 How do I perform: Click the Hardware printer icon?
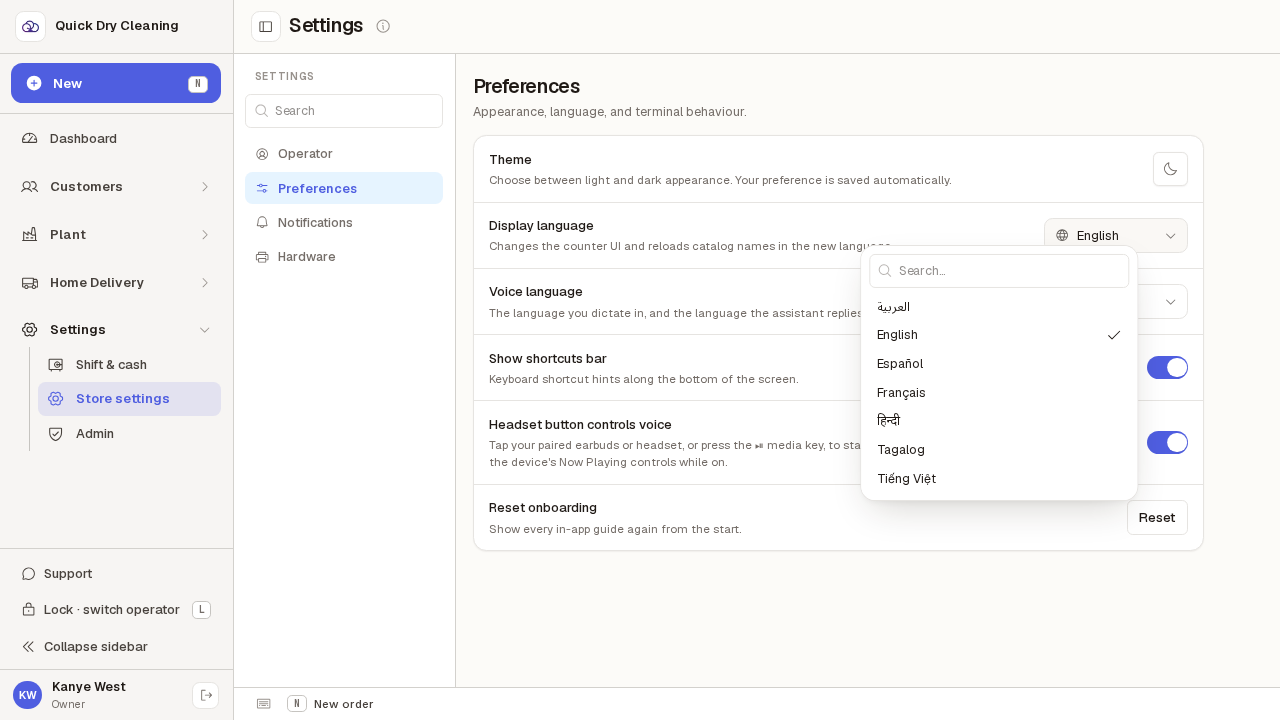click(x=262, y=256)
